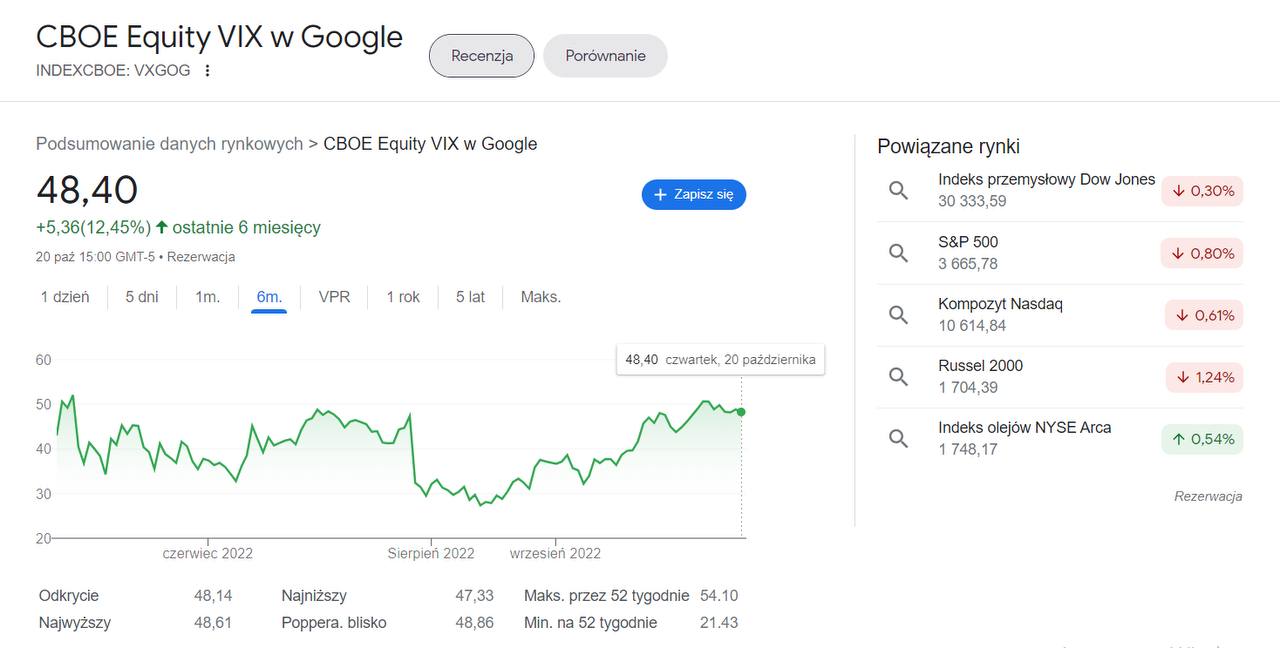Select the search icon beside S&P 500
This screenshot has width=1280, height=648.
pos(897,252)
